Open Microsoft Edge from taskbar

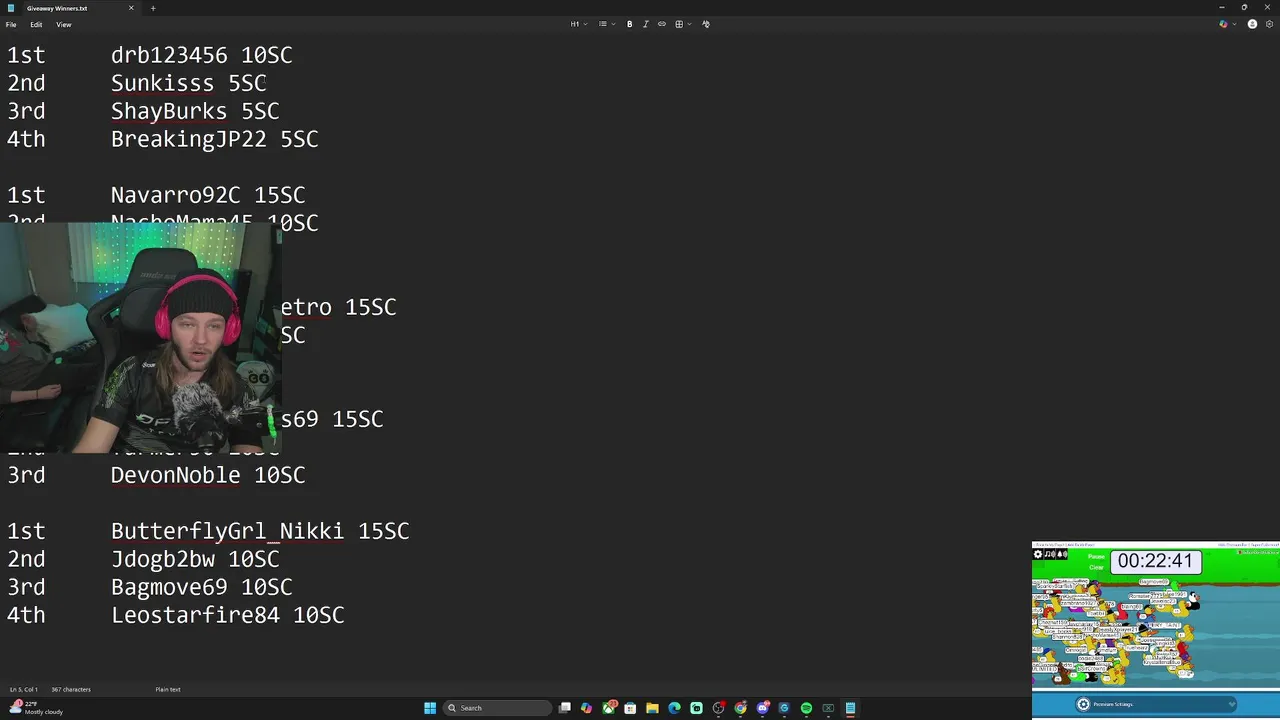(674, 708)
